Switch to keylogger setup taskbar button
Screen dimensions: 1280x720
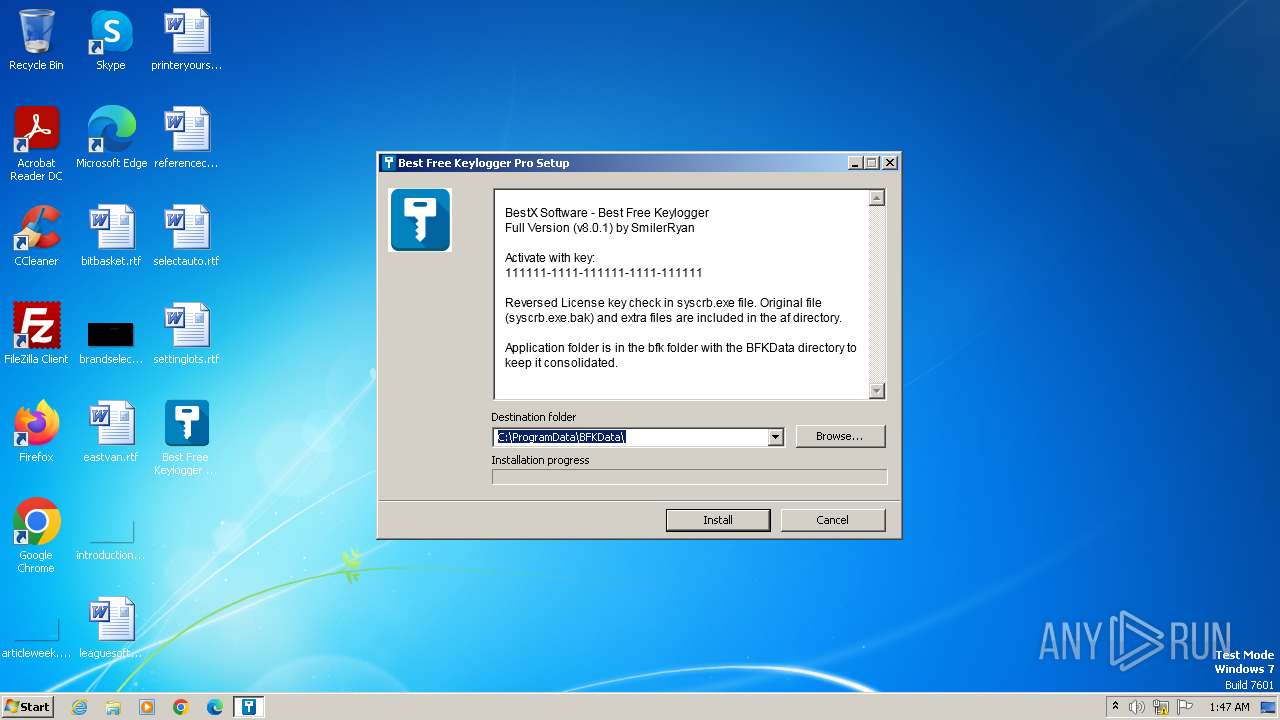[x=249, y=707]
